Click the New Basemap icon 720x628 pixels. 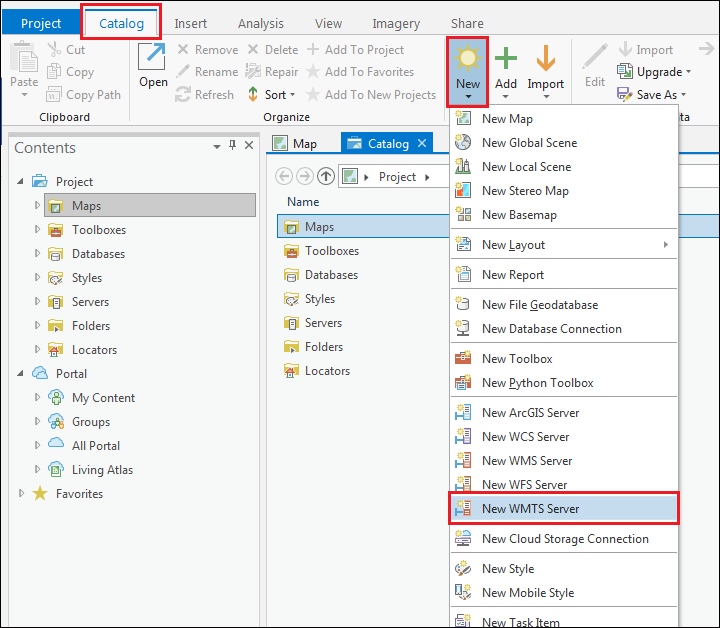pyautogui.click(x=463, y=214)
